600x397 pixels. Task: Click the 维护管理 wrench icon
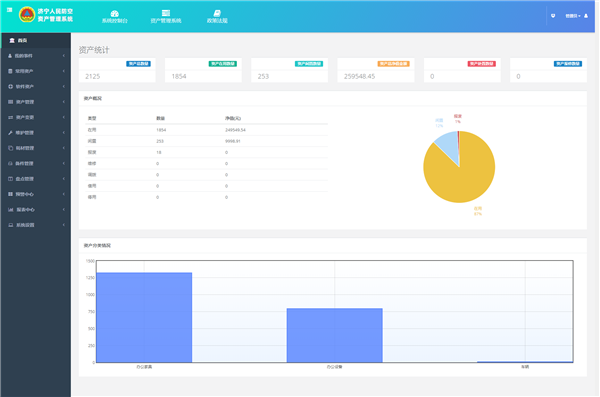tap(10, 132)
